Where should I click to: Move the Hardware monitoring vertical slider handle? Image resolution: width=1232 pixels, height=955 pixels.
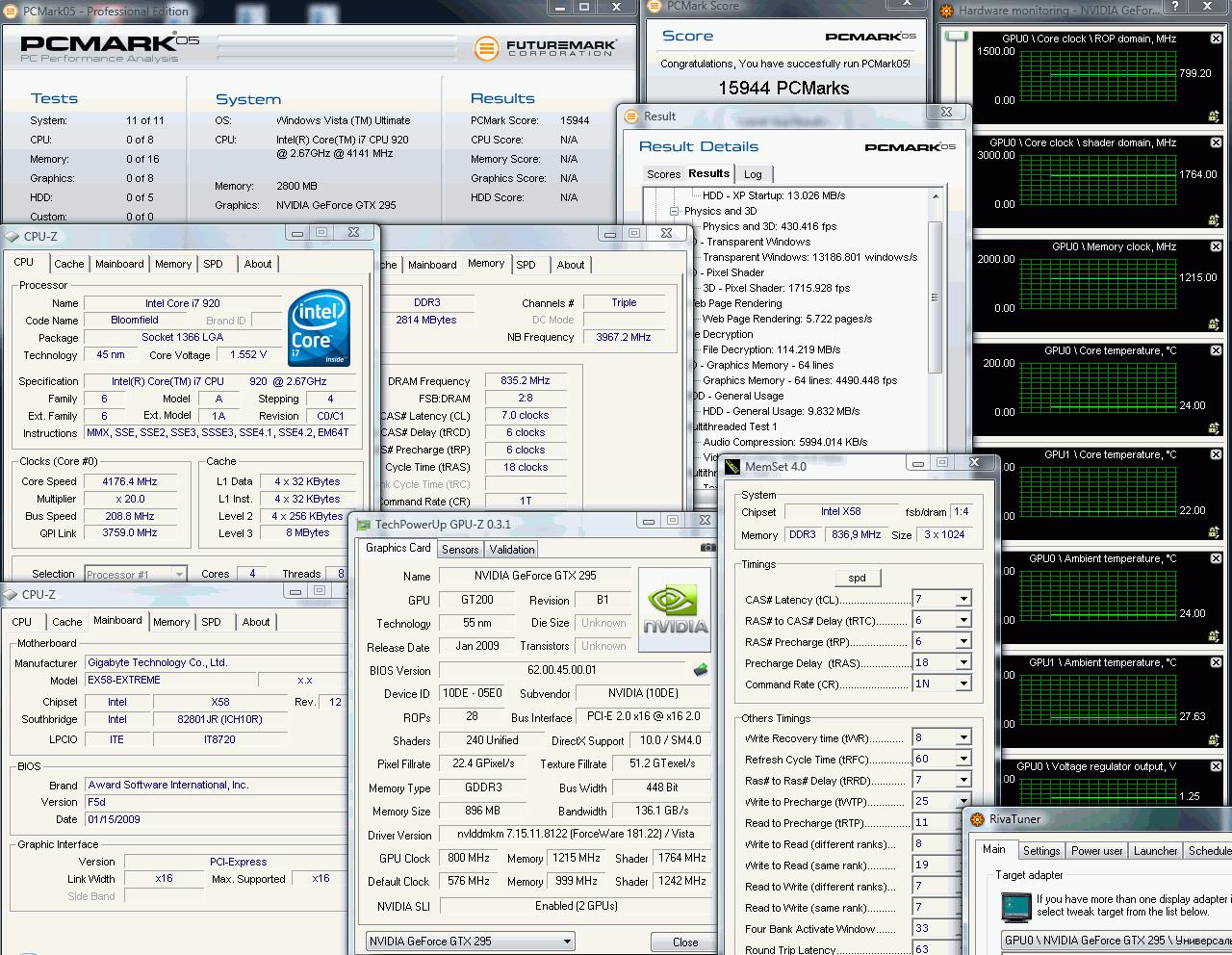(956, 36)
